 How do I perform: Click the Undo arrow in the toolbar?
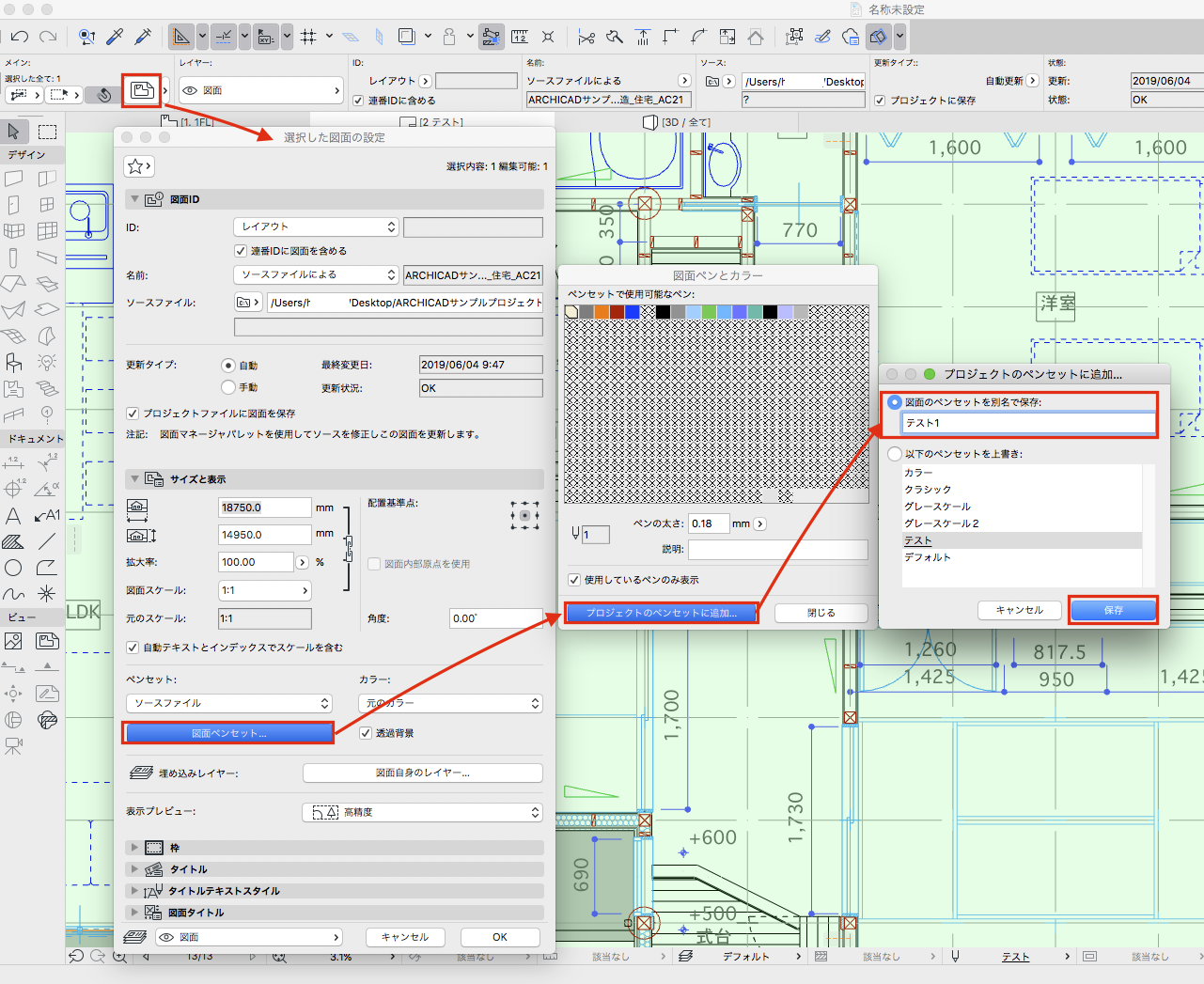(x=19, y=37)
